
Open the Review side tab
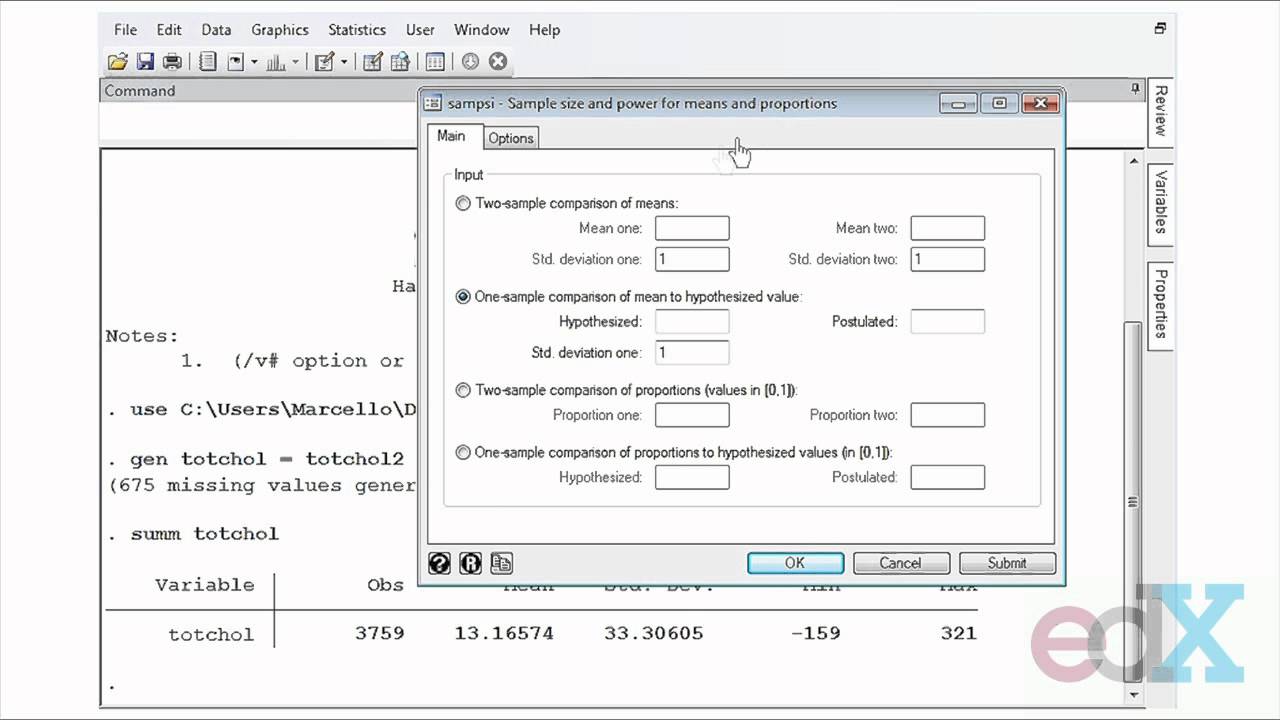tap(1160, 111)
